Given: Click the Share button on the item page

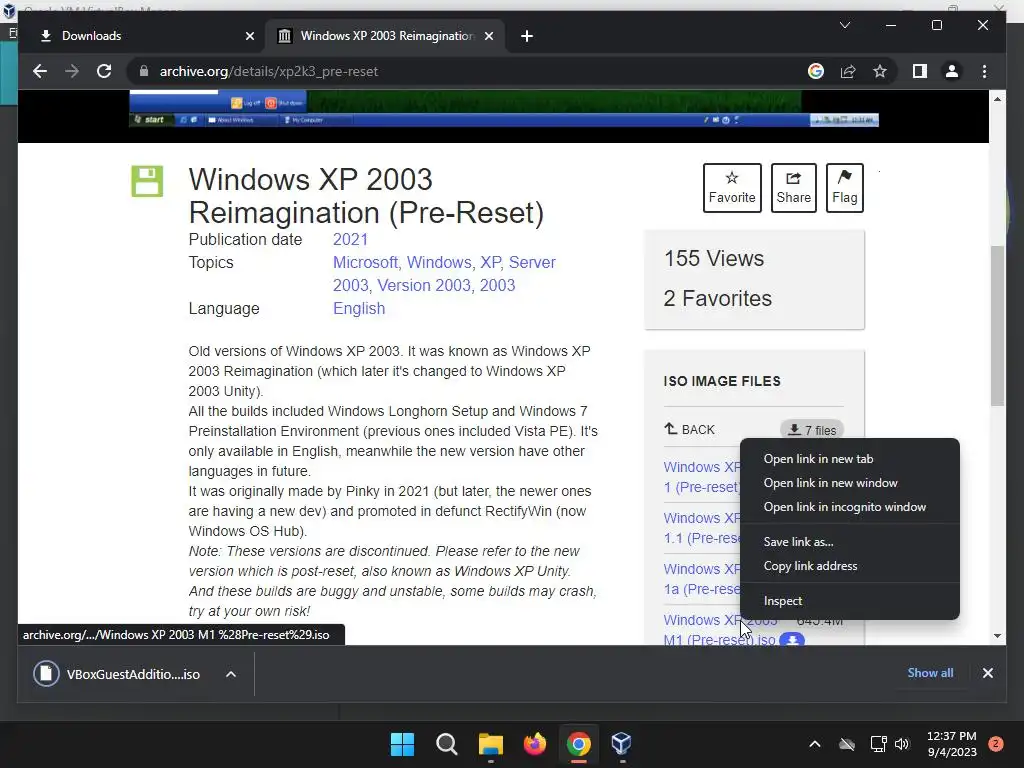Looking at the screenshot, I should (x=793, y=188).
